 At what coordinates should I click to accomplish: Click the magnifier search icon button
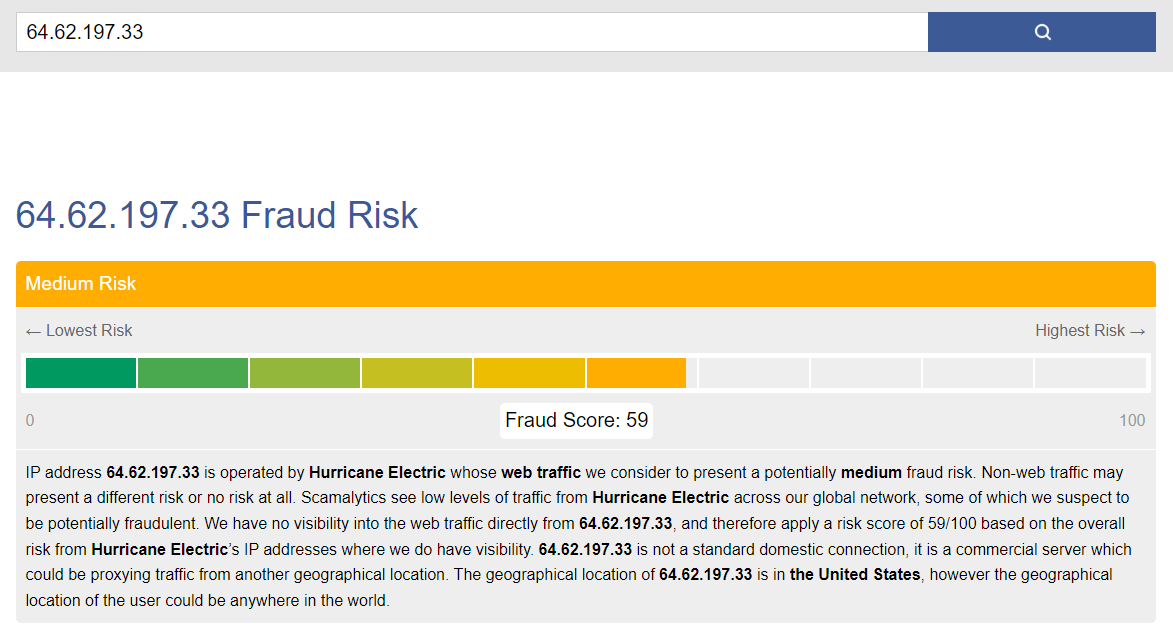(x=1041, y=32)
